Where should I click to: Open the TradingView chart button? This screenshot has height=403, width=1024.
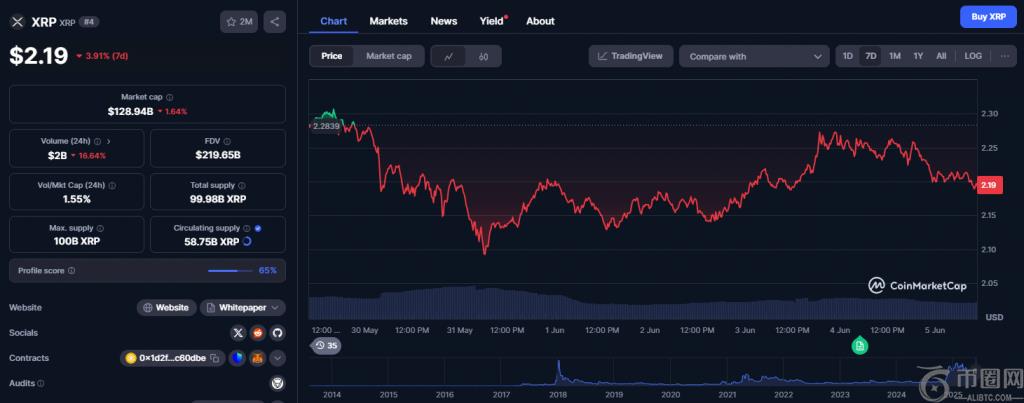(630, 56)
